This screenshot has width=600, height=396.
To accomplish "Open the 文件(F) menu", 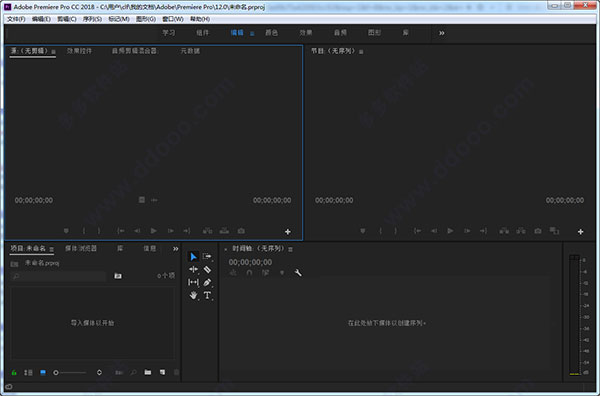I will pyautogui.click(x=16, y=19).
